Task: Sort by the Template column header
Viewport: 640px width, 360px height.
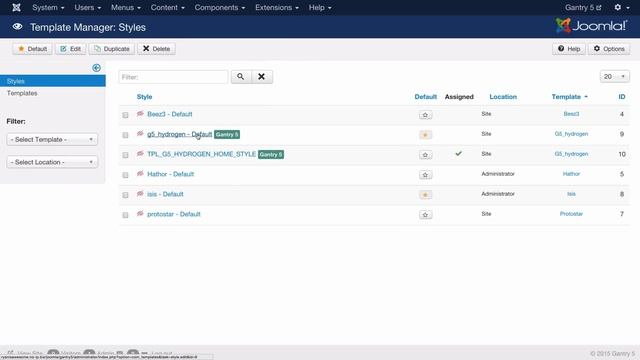Action: pos(569,97)
